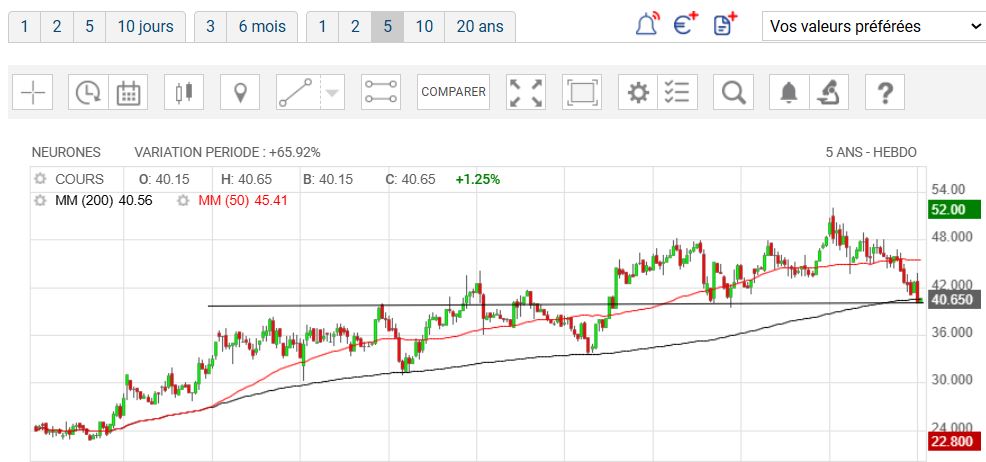Click the calendar date range icon
Viewport: 986px width, 462px height.
(x=128, y=93)
